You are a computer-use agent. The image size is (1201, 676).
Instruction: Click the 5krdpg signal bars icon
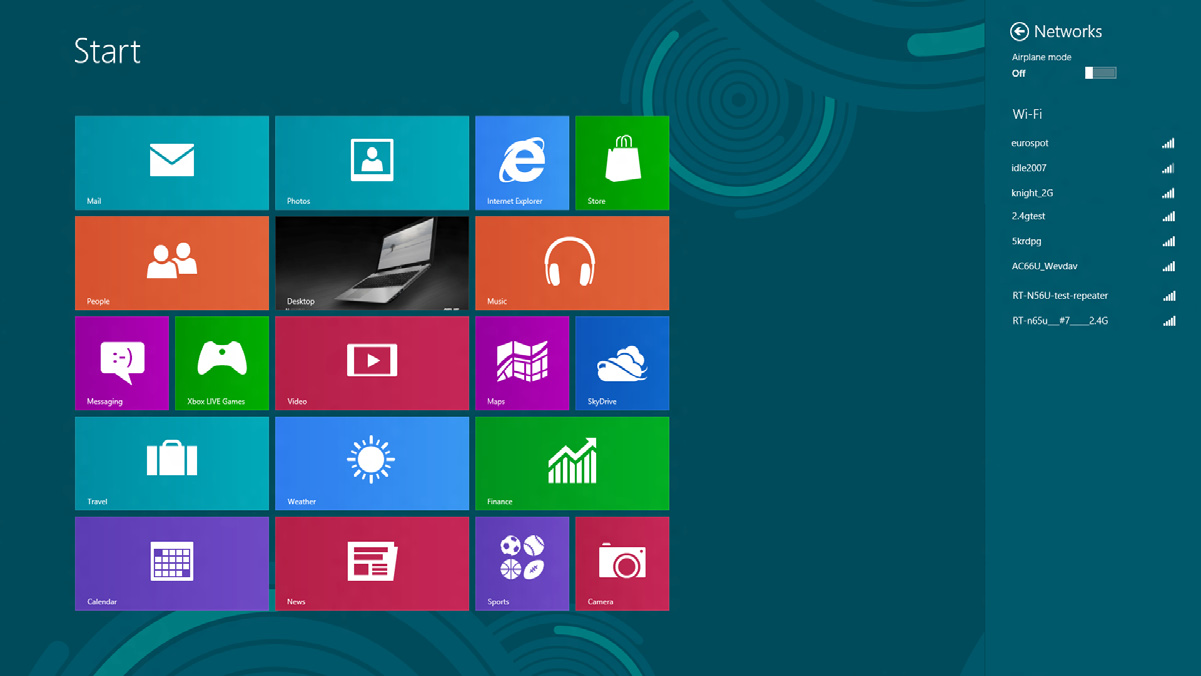1168,241
